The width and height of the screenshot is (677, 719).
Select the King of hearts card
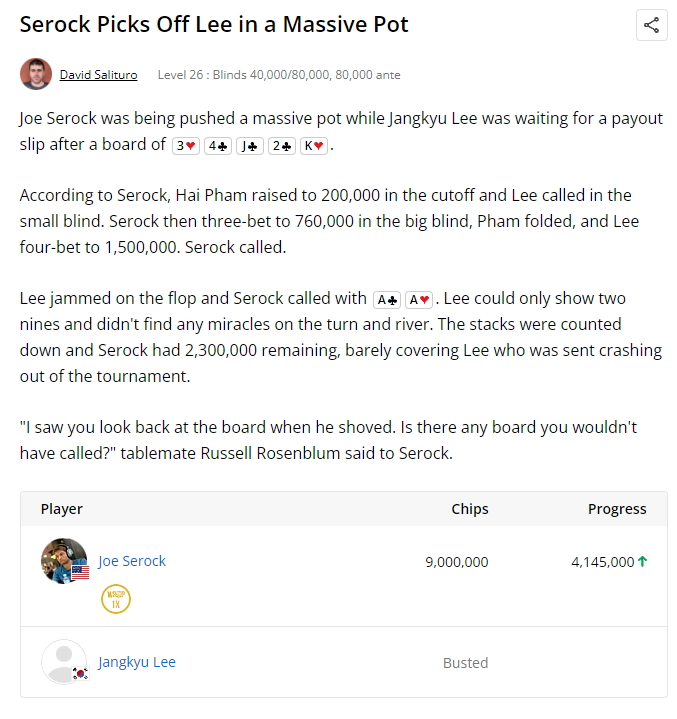click(314, 146)
